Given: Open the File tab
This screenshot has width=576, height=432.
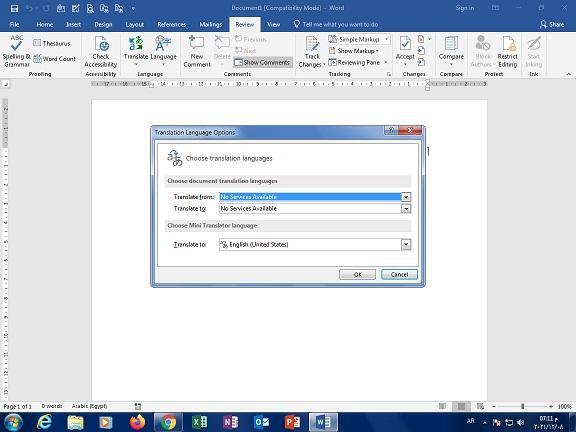Looking at the screenshot, I should [14, 25].
